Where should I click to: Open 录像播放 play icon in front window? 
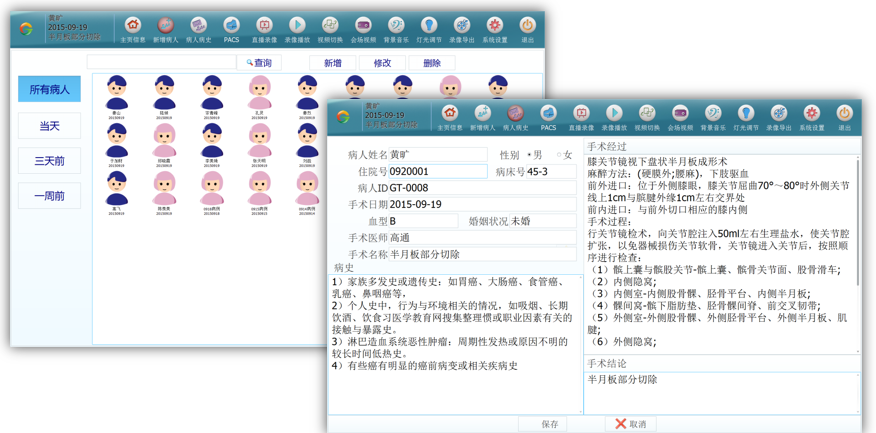click(614, 116)
